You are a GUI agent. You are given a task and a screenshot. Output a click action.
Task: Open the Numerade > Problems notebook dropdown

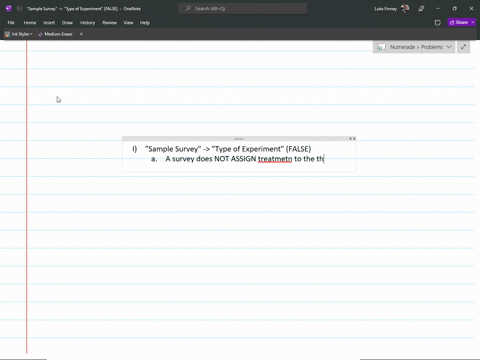coord(414,47)
